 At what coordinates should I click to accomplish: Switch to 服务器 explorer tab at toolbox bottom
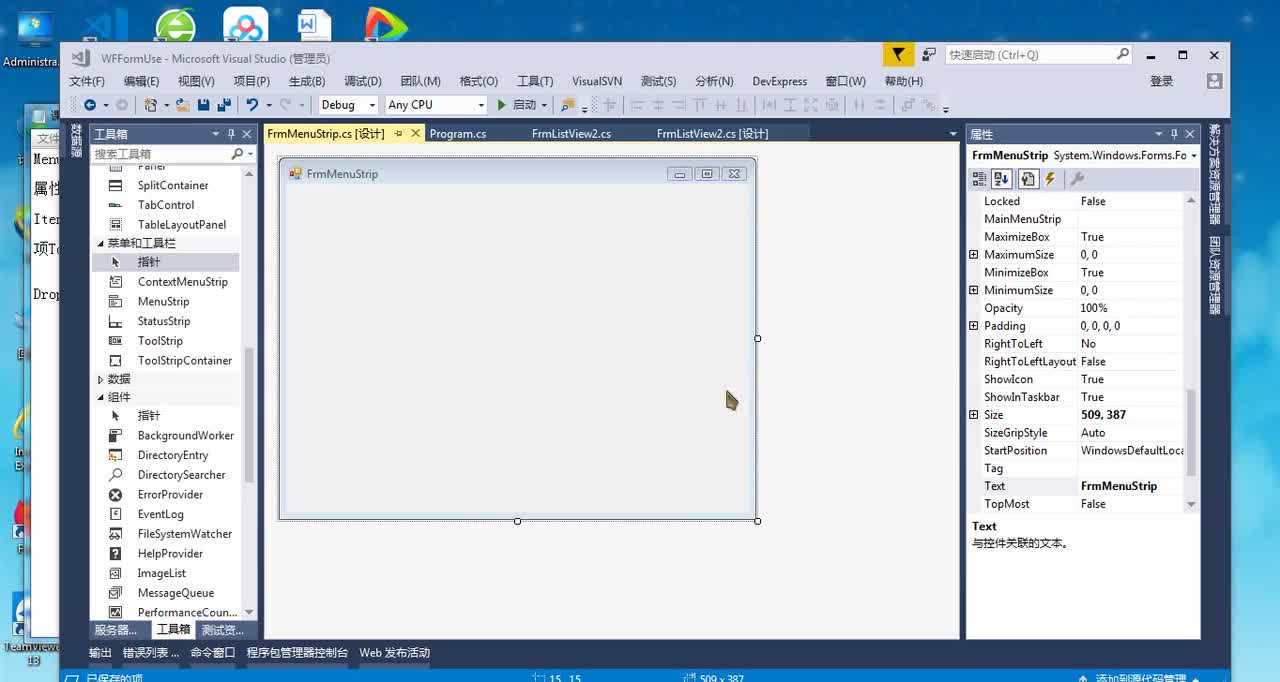pyautogui.click(x=116, y=630)
